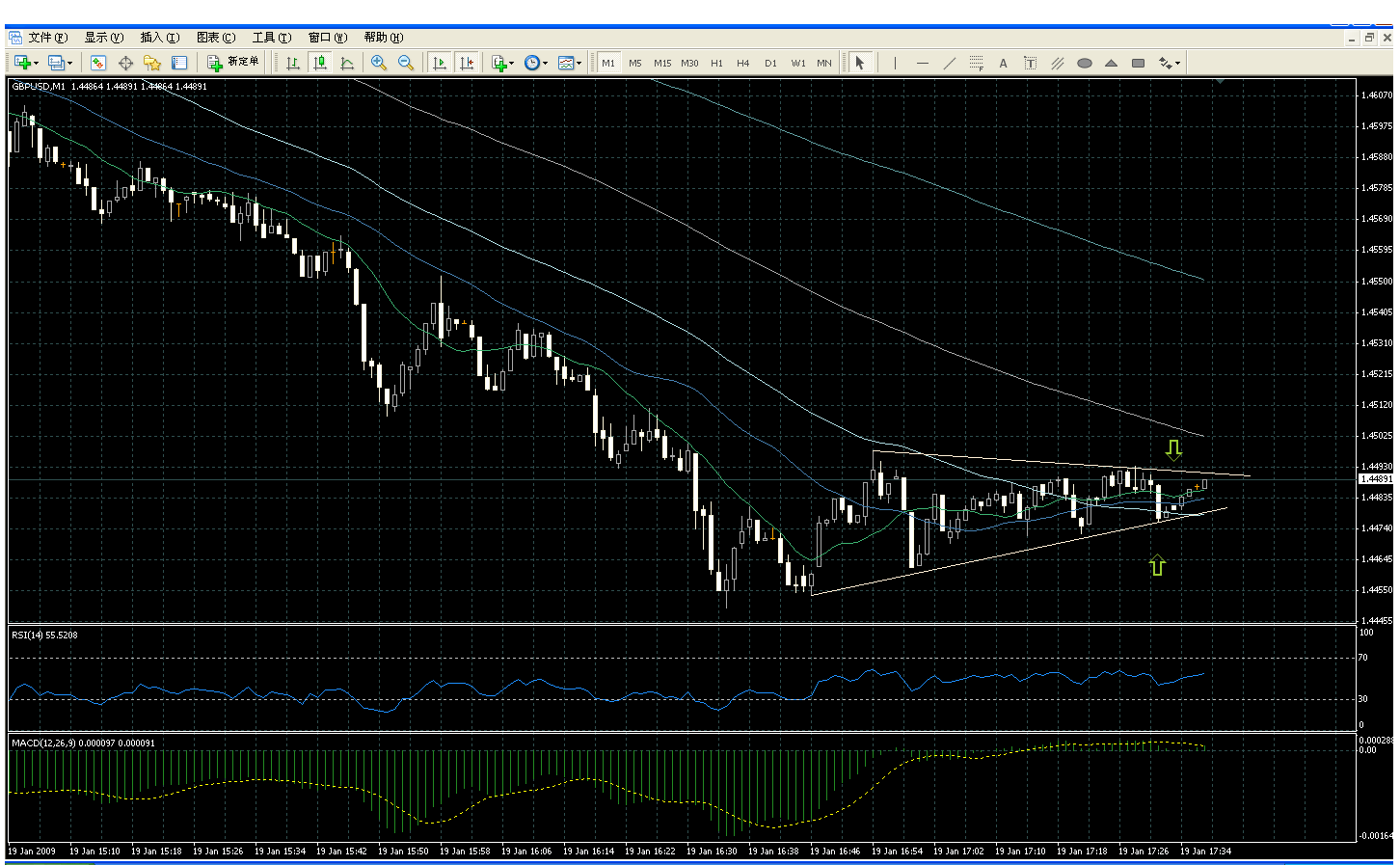Click the current price label 1.44891
Screen dimensions: 1400x865
point(1375,479)
